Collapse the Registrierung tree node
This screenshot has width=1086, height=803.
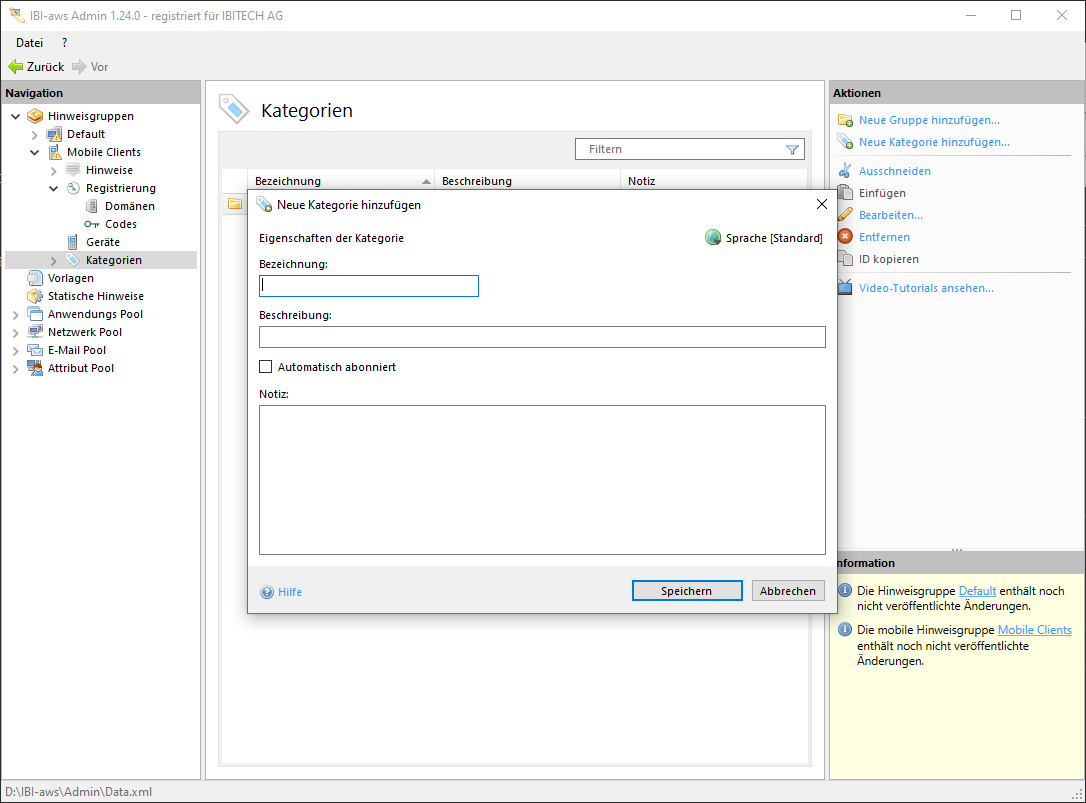coord(54,188)
